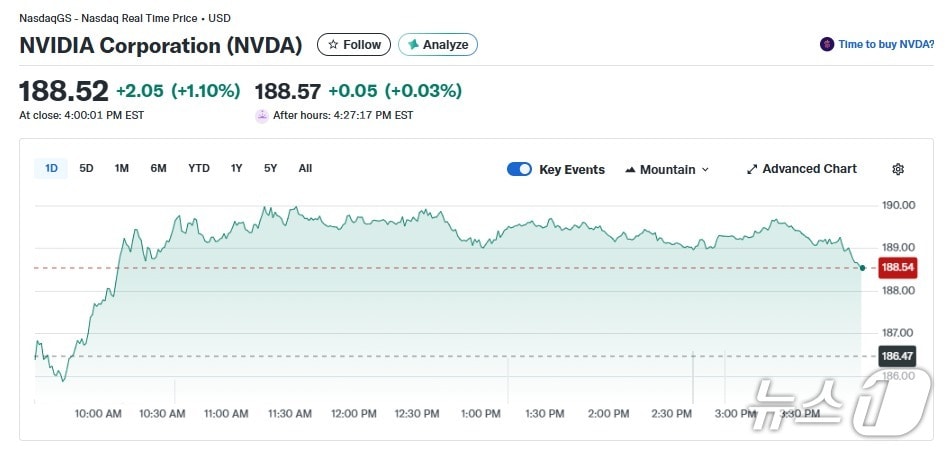Select the 1D time range tab
The height and width of the screenshot is (450, 945).
tap(51, 168)
